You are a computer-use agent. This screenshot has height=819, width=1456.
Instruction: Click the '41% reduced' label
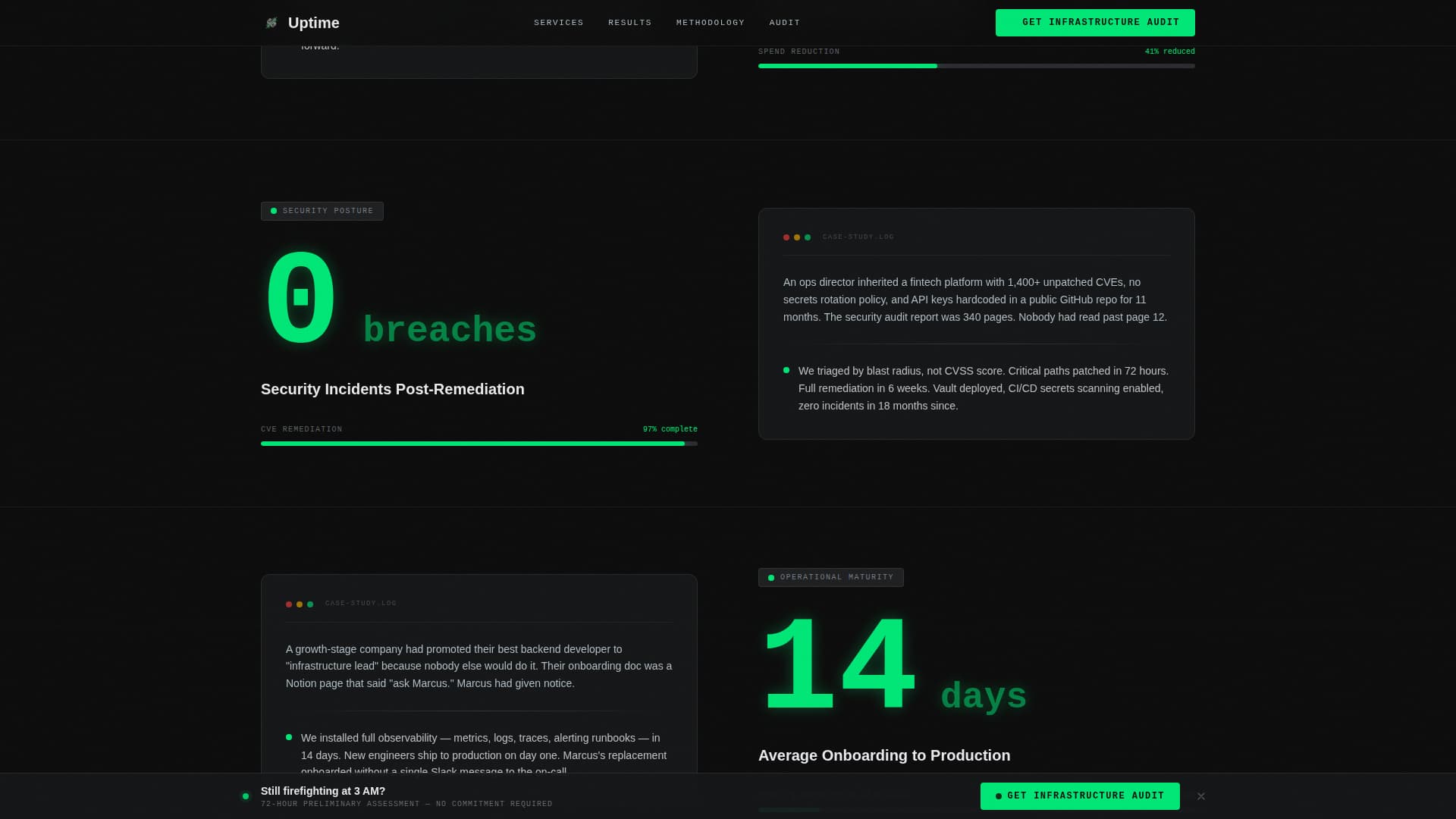[x=1169, y=52]
